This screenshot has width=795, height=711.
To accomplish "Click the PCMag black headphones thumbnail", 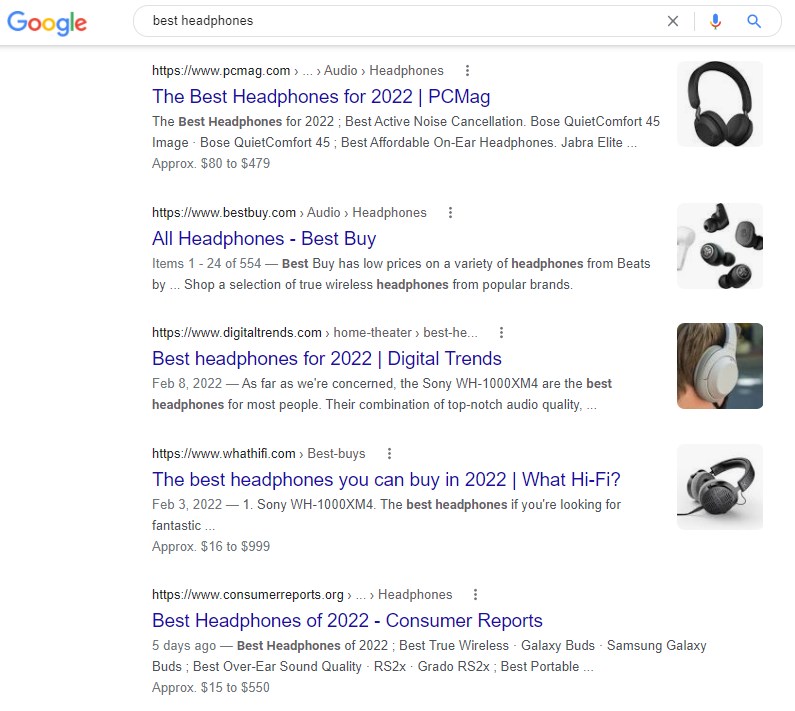I will pyautogui.click(x=720, y=104).
